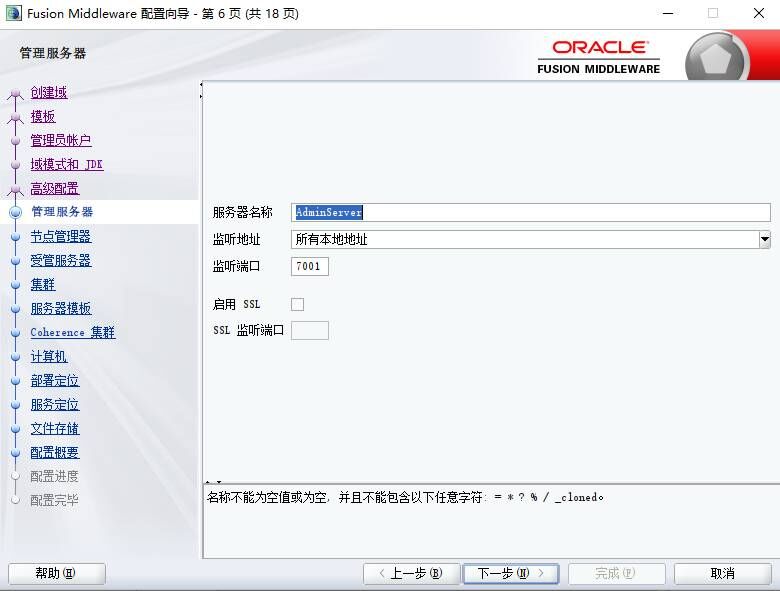
Task: Minimize the configuration wizard window
Action: (668, 13)
